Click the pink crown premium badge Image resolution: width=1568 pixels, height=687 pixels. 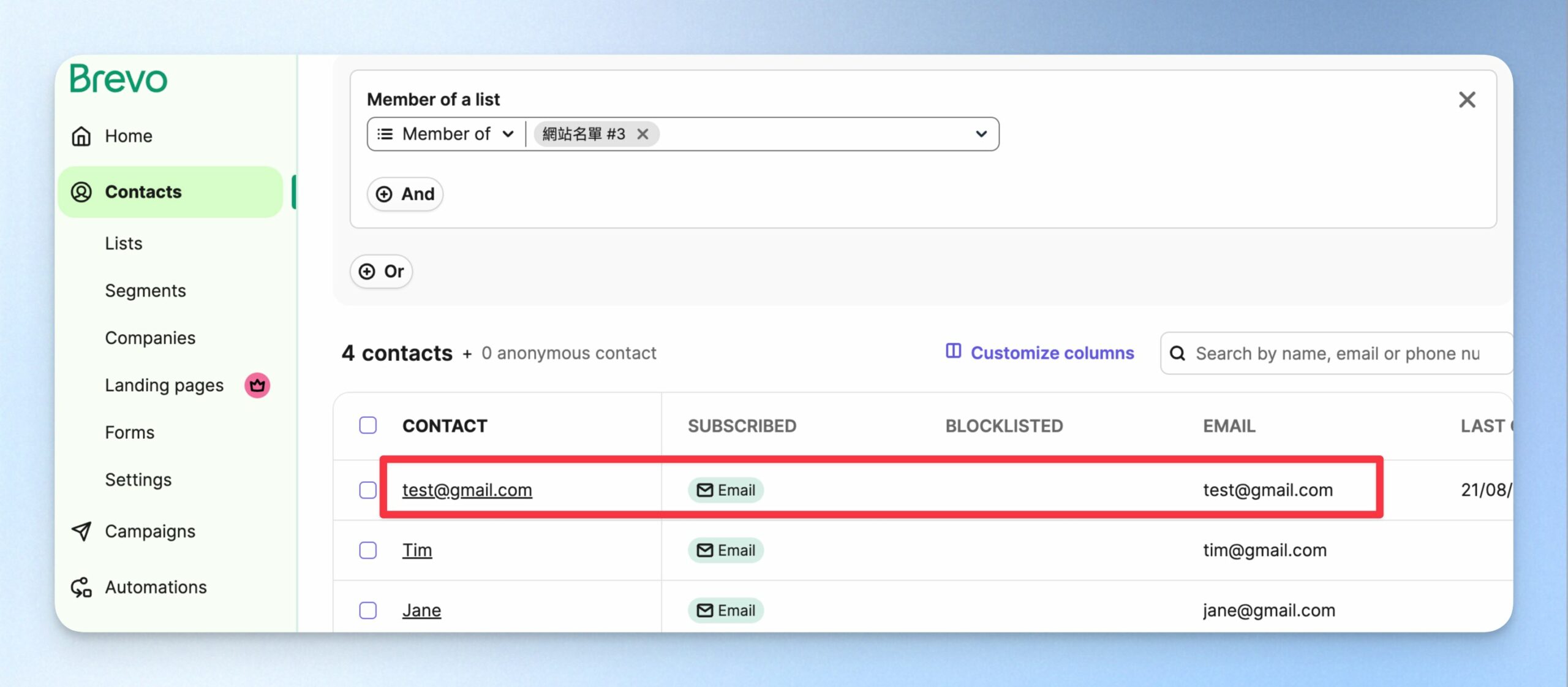click(257, 385)
